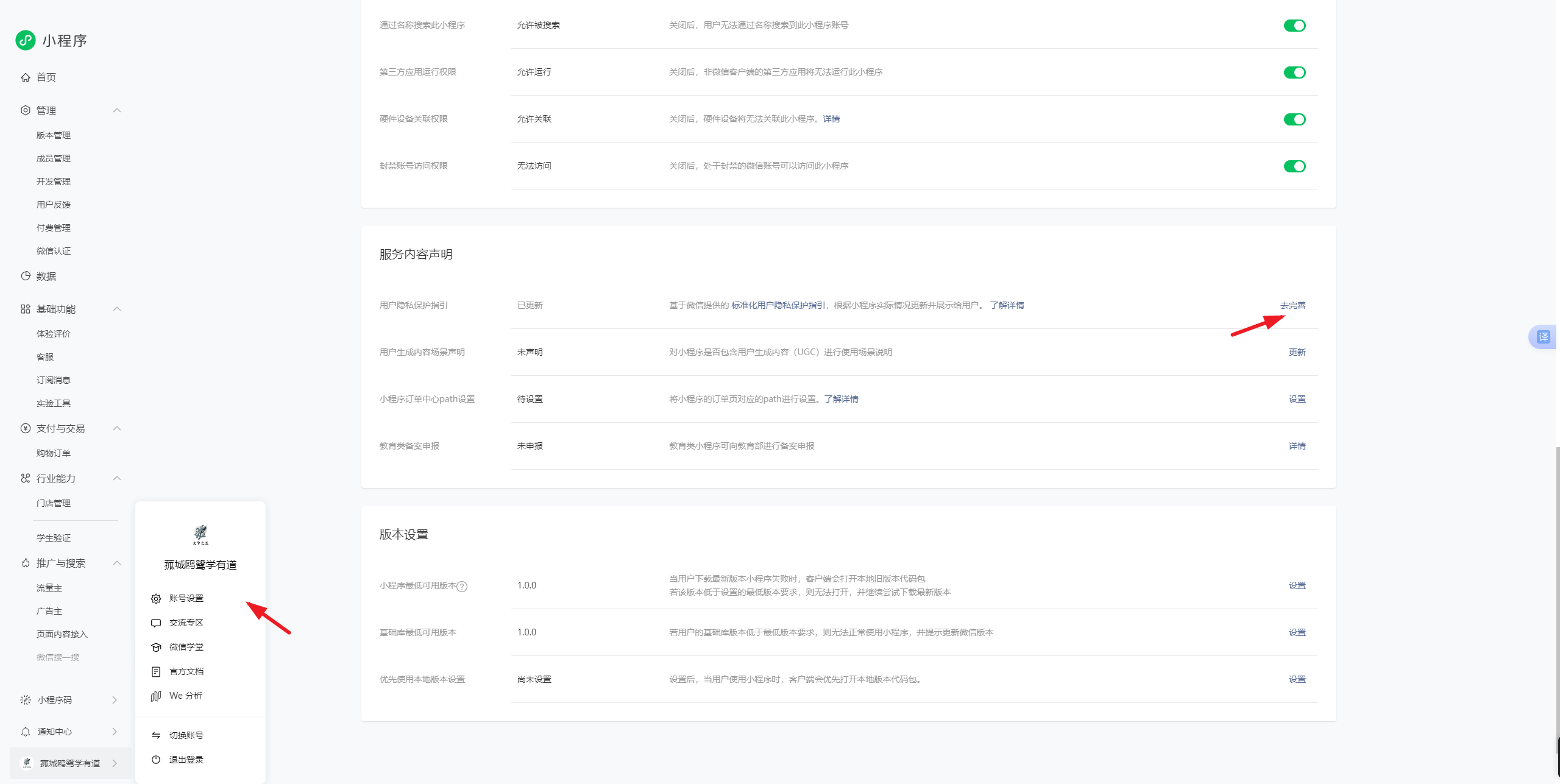The height and width of the screenshot is (784, 1560).
Task: Click the translate icon at the right edge
Action: pyautogui.click(x=1543, y=337)
